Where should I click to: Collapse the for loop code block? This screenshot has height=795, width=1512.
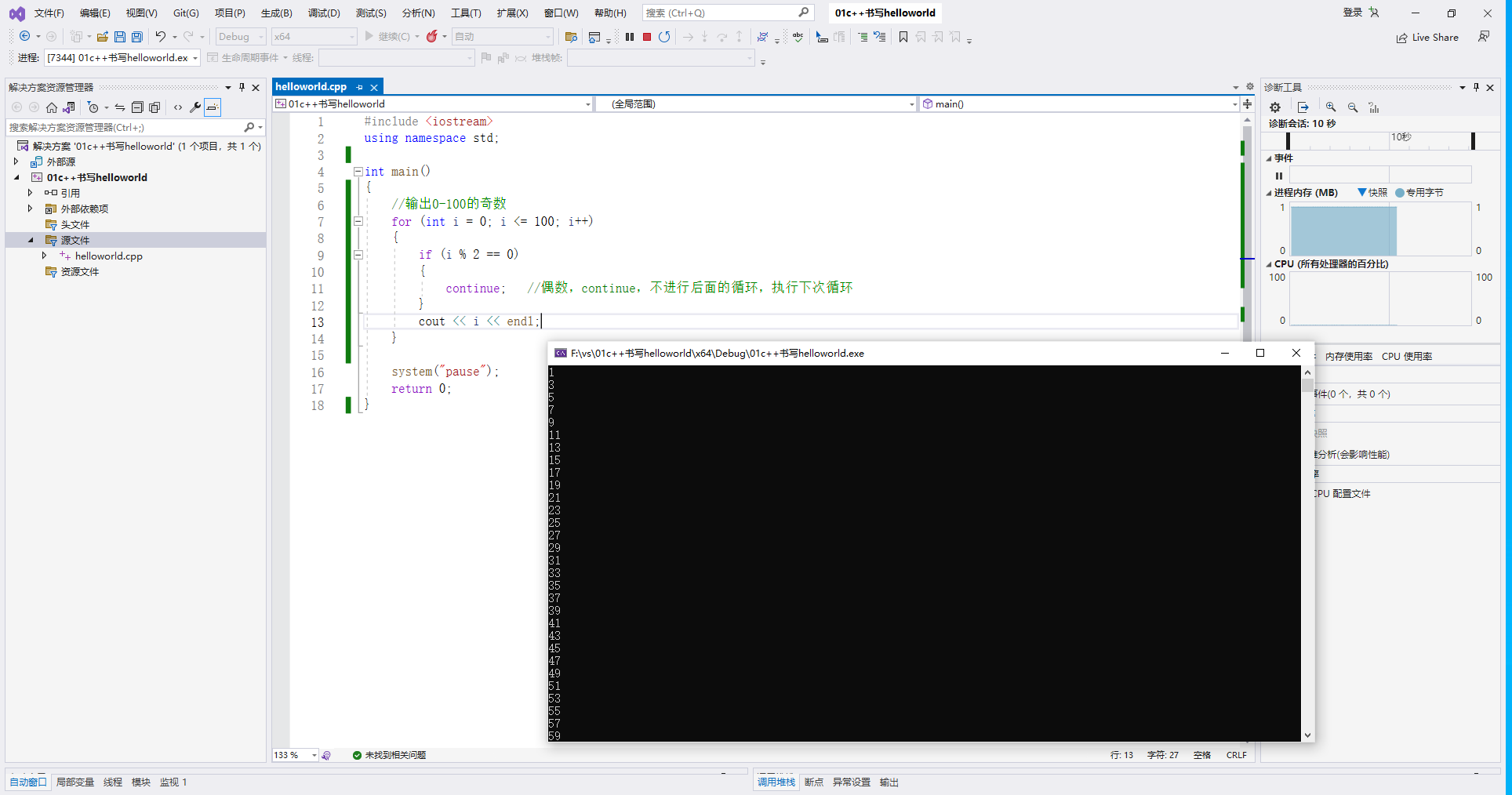click(x=358, y=221)
